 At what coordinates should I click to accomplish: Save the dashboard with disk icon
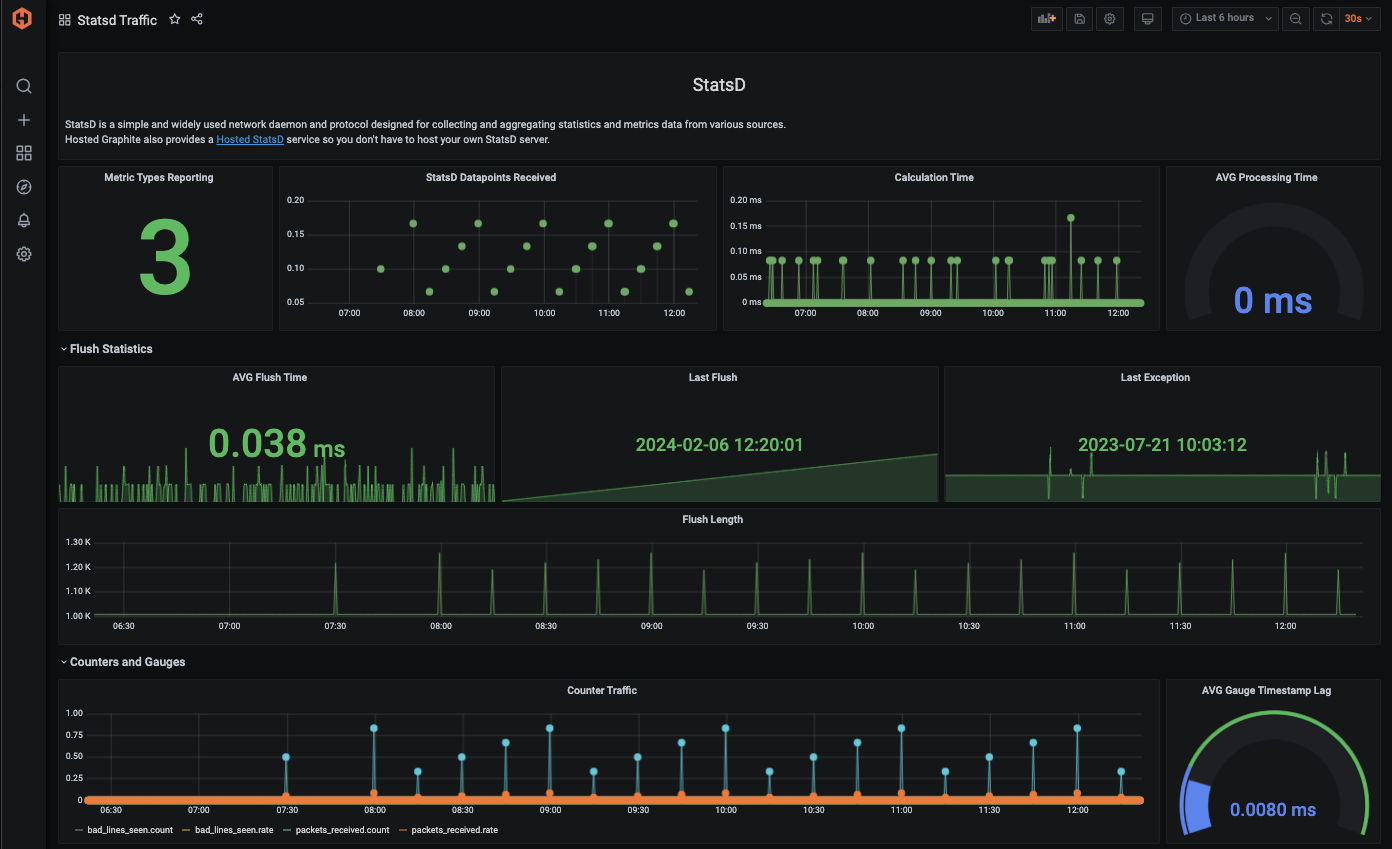pos(1079,18)
